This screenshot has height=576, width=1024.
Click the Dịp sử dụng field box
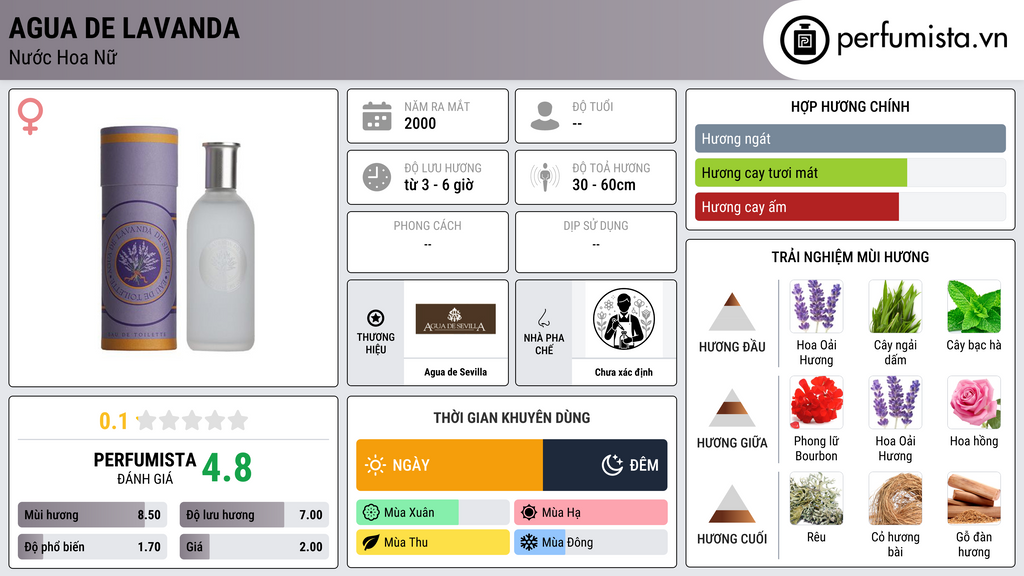pos(596,242)
